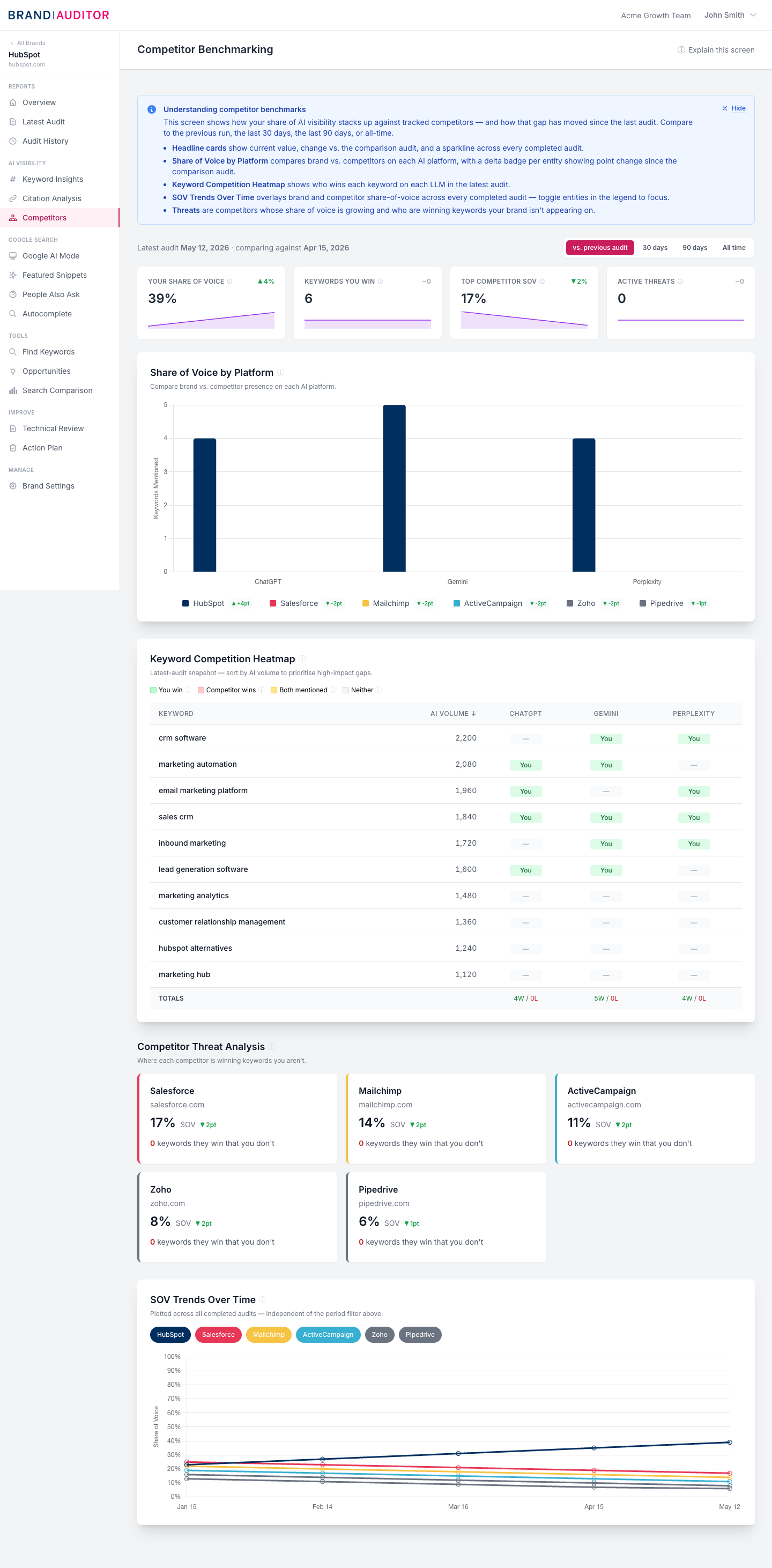Viewport: 772px width, 1568px height.
Task: Click the 'marketing hub' keyword row
Action: click(x=446, y=974)
